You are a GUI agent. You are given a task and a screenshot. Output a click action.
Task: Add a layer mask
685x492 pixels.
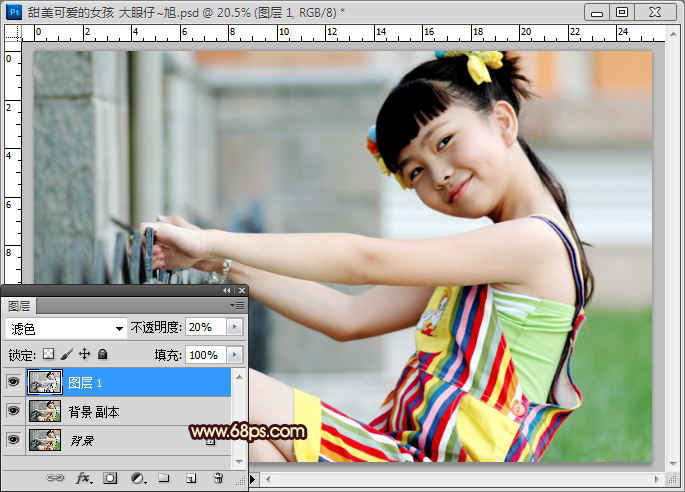[111, 479]
